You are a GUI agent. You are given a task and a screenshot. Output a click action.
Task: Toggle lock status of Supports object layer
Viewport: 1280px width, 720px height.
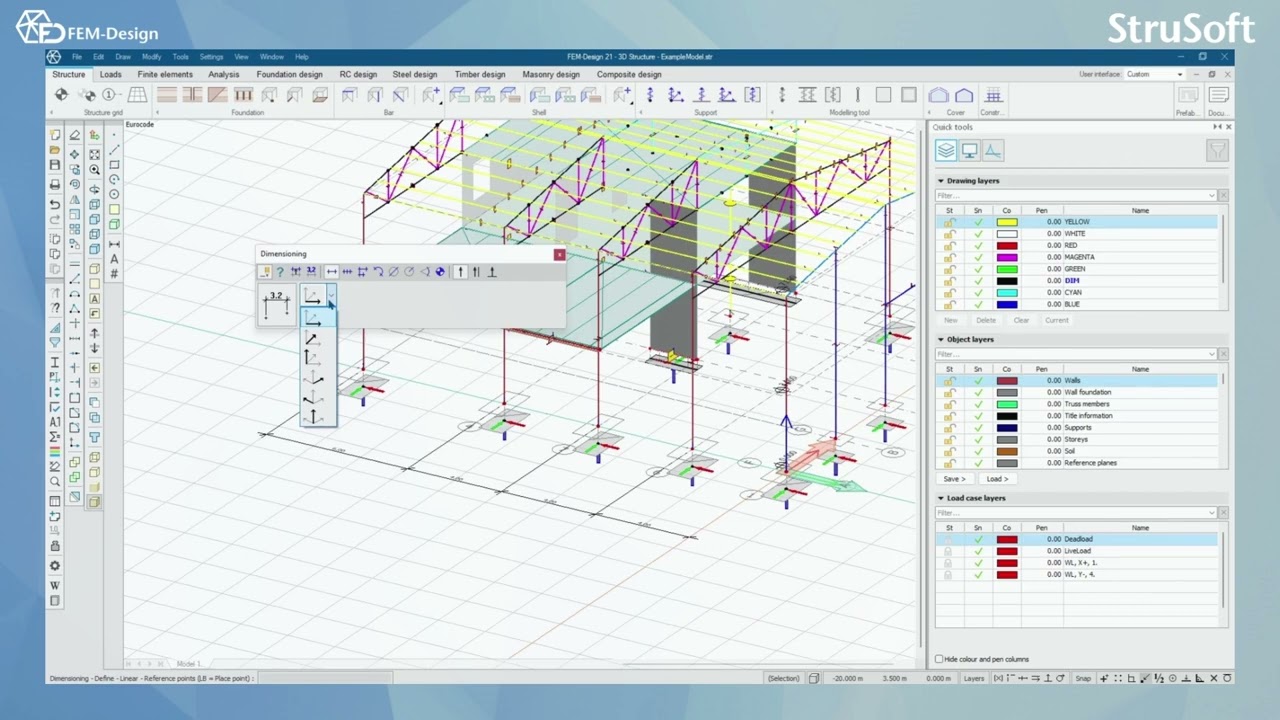pos(949,428)
